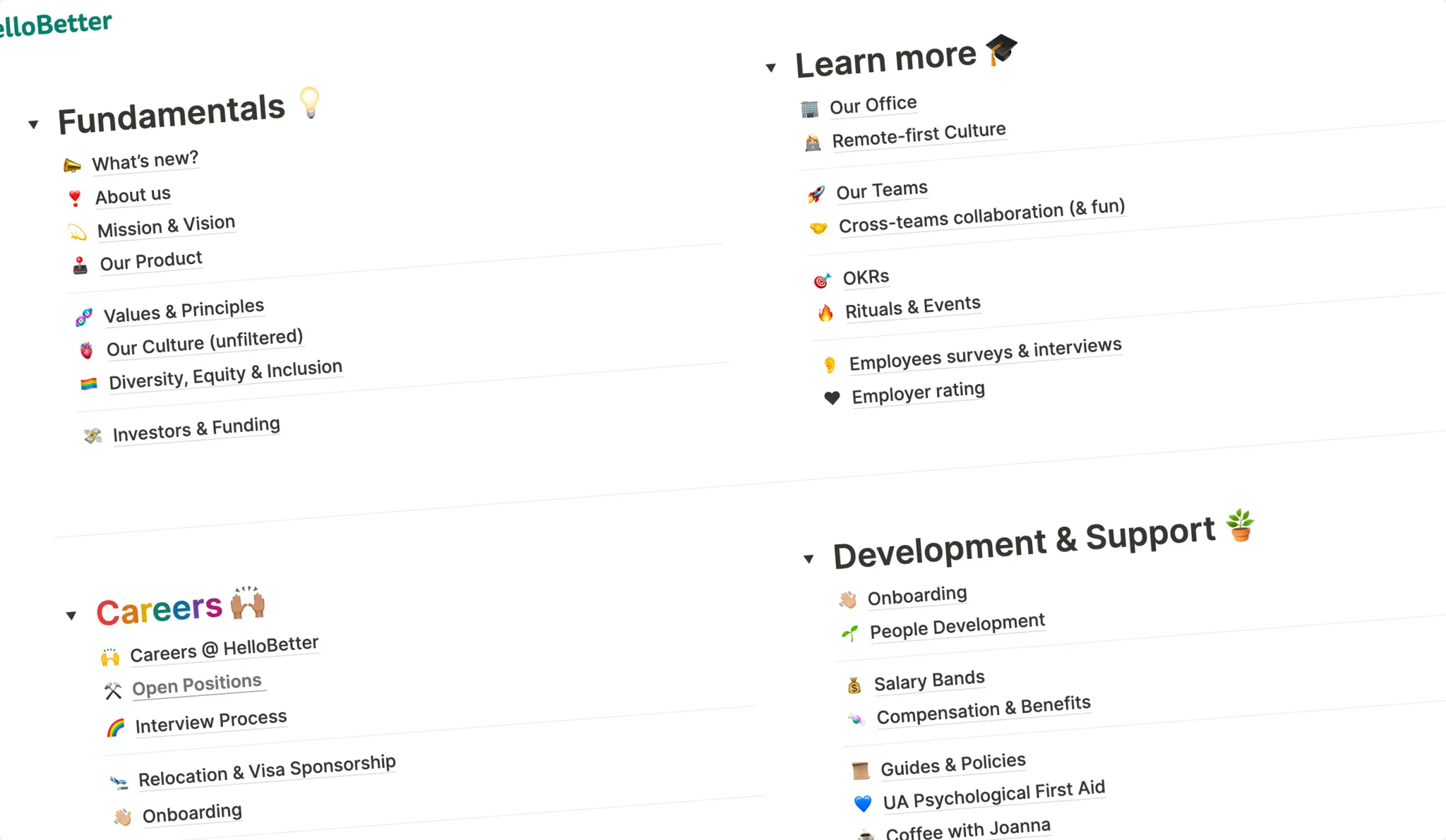The image size is (1446, 840).
Task: Click the hammer and pick icon by Open Positions
Action: 113,690
